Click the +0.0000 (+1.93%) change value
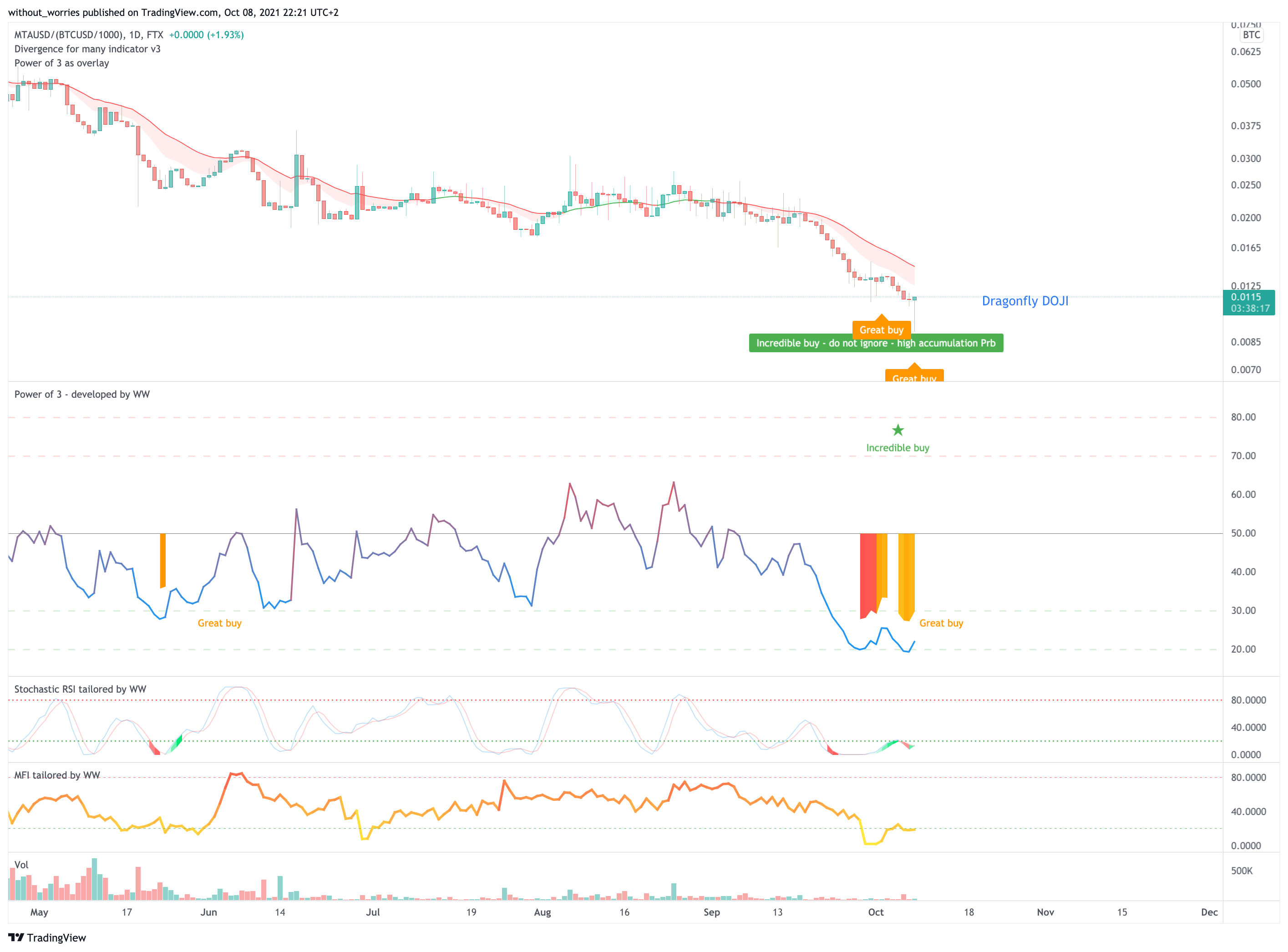This screenshot has height=952, width=1288. tap(206, 35)
